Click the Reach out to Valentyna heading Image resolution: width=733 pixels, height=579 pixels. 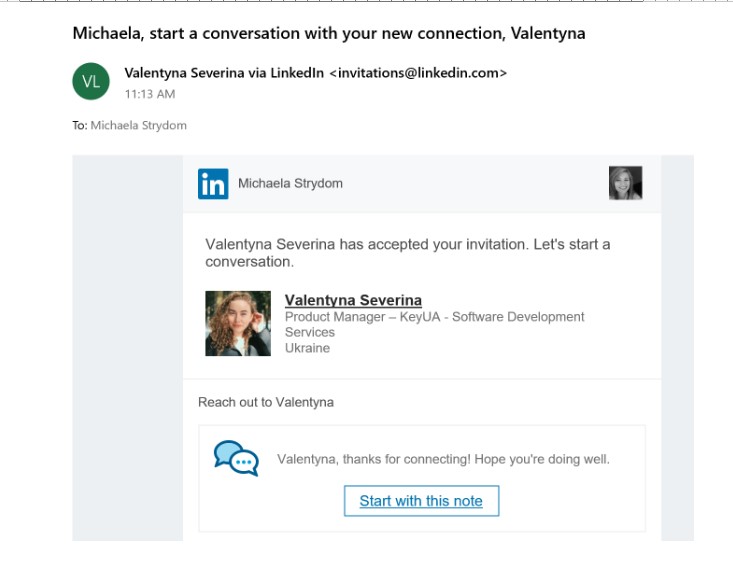coord(266,402)
